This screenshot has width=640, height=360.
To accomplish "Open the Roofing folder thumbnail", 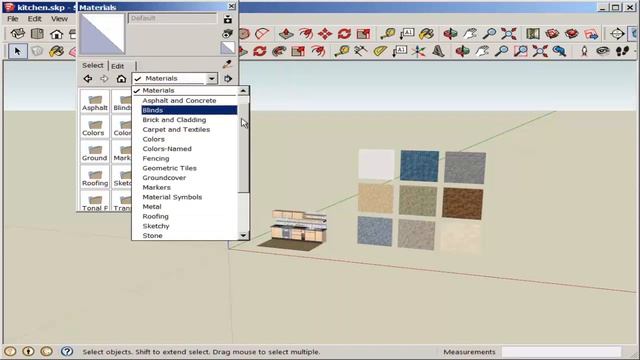I will point(95,177).
